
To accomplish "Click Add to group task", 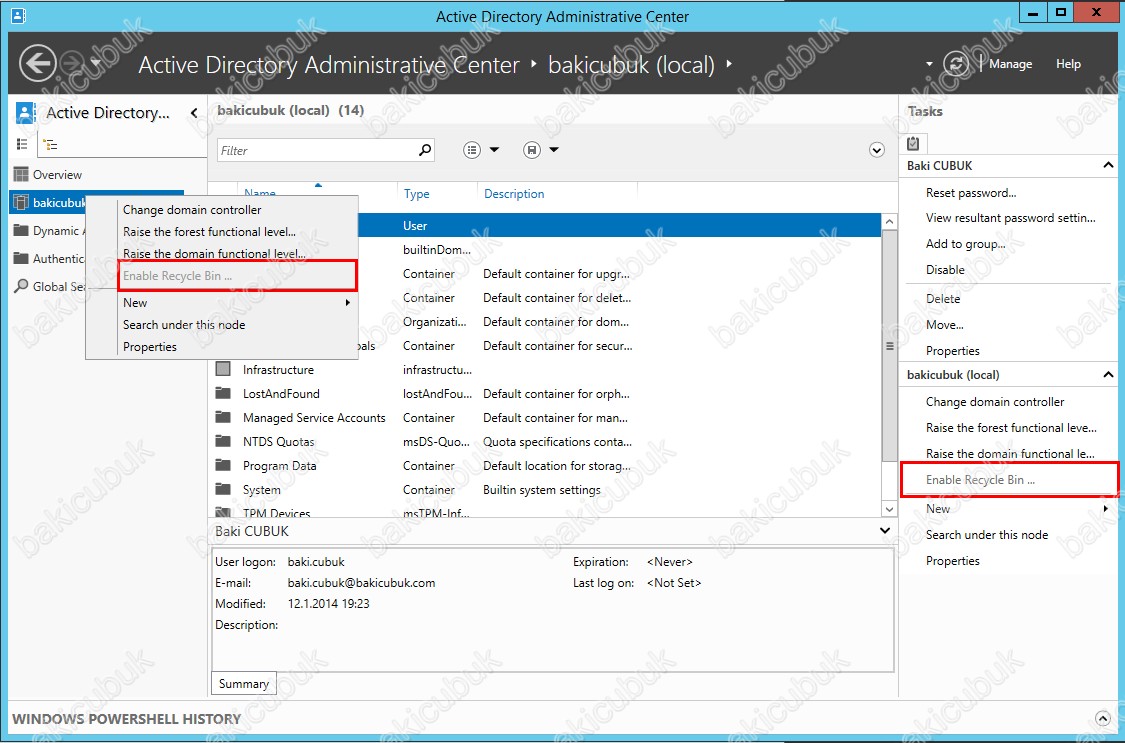I will 965,244.
